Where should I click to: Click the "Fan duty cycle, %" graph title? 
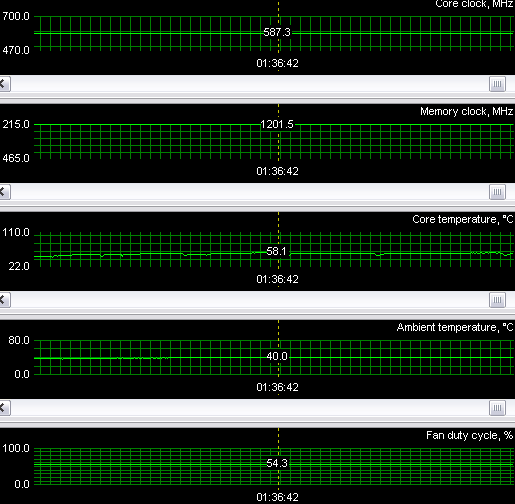[x=470, y=435]
